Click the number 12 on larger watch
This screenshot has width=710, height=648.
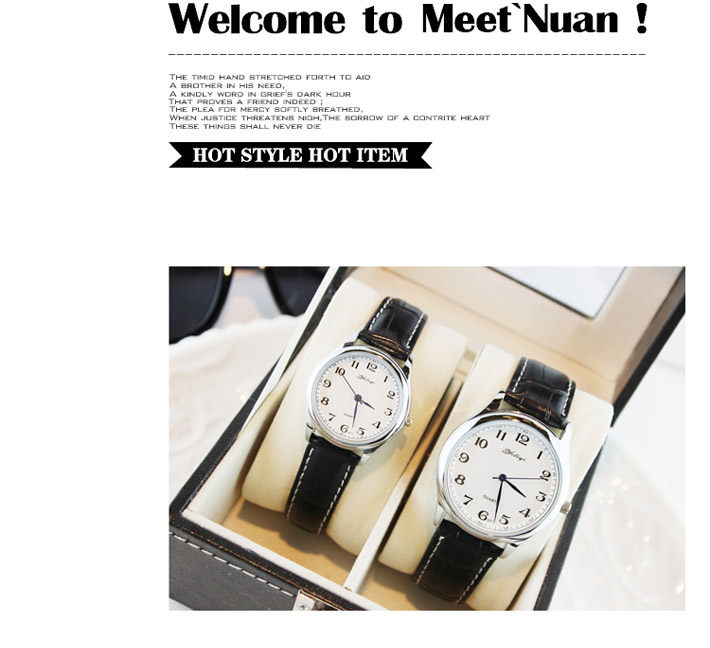tap(522, 438)
